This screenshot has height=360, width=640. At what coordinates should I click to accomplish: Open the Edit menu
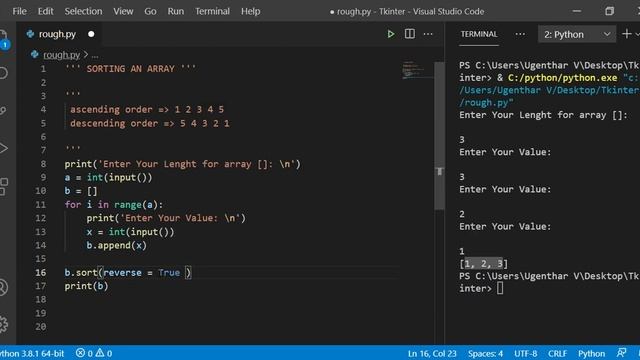[x=45, y=11]
